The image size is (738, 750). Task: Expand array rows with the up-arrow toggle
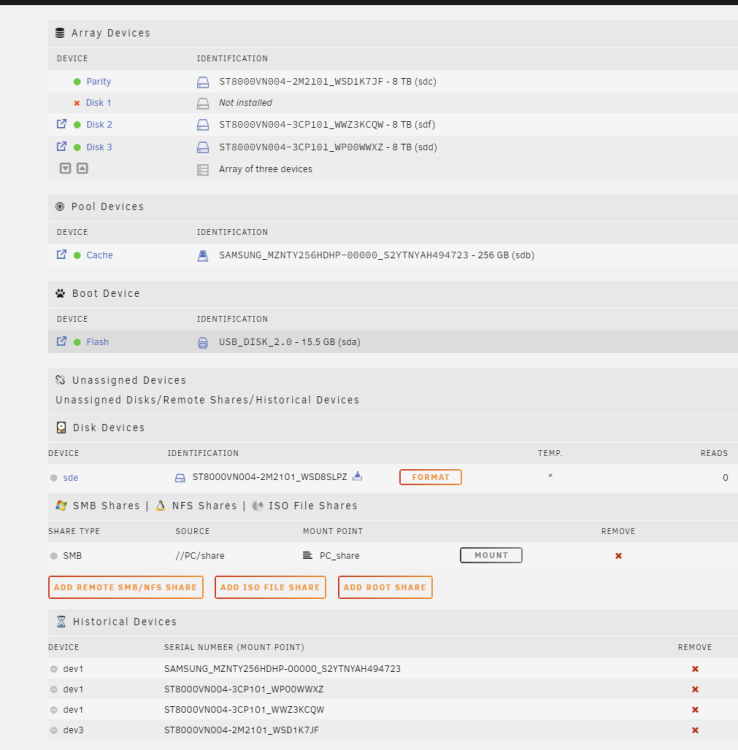82,168
